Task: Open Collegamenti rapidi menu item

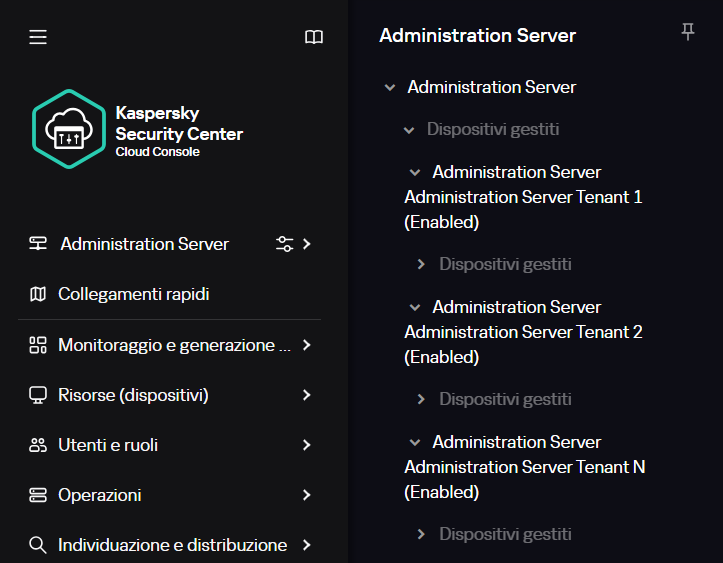Action: (x=134, y=294)
